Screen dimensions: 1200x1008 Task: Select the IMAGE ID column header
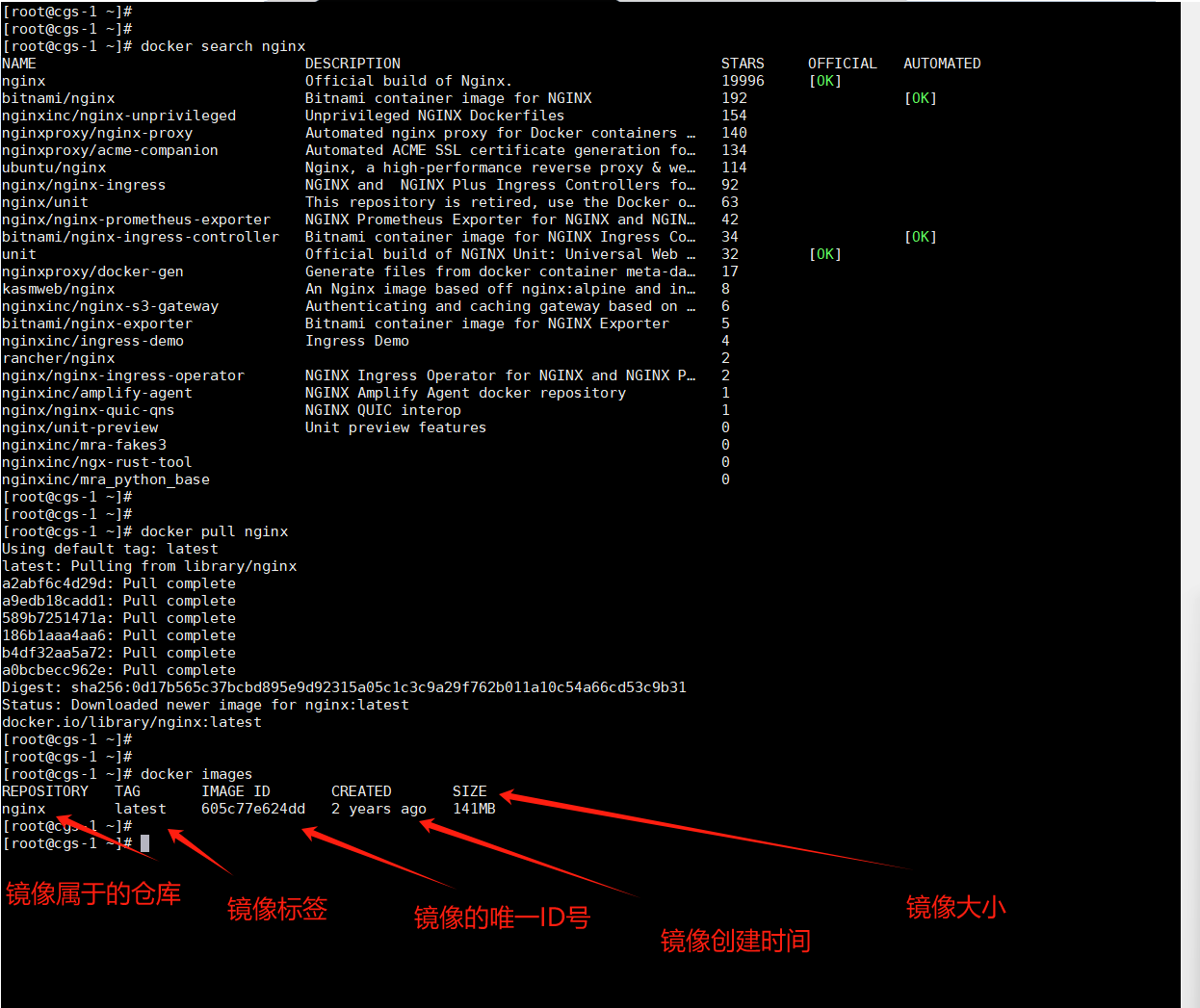point(236,791)
